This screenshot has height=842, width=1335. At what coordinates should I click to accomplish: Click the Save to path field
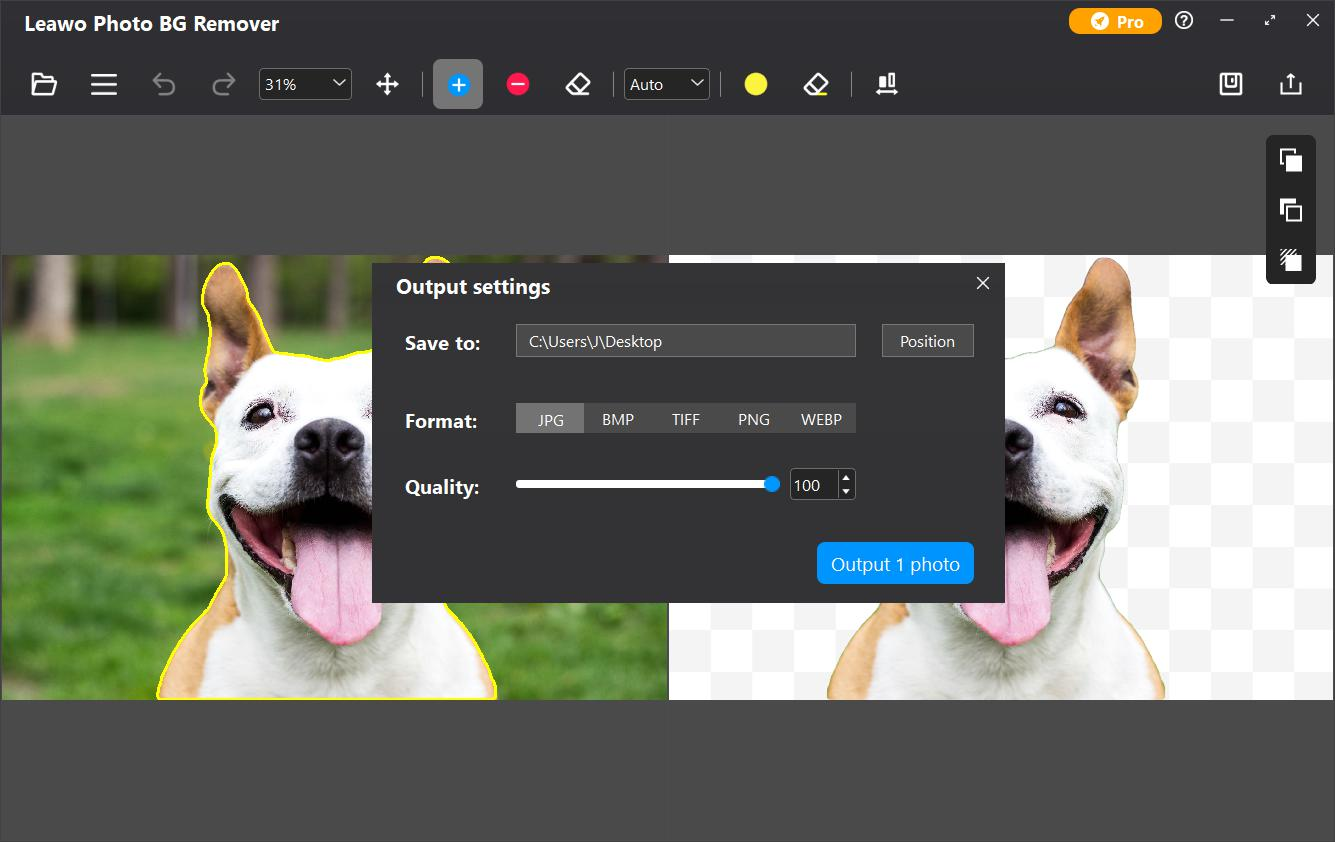point(685,341)
